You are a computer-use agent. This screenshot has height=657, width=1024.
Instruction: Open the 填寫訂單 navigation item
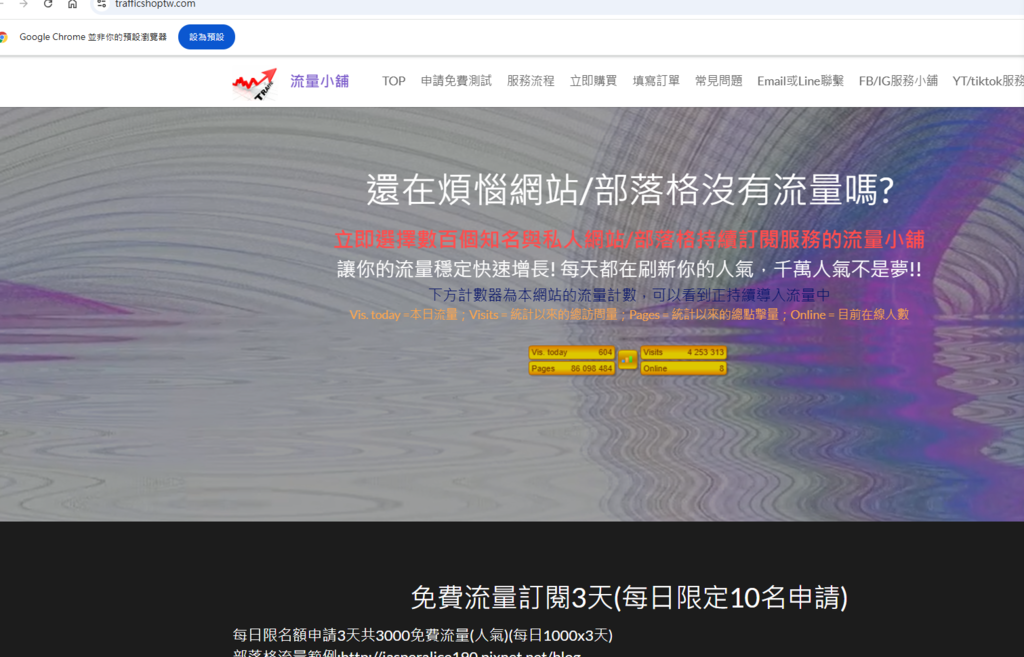pos(656,81)
